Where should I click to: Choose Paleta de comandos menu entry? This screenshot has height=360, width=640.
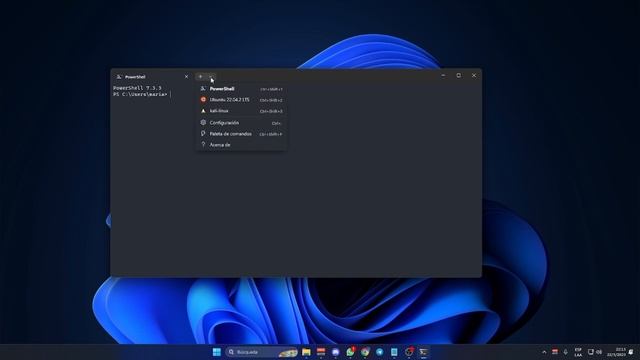click(x=241, y=133)
